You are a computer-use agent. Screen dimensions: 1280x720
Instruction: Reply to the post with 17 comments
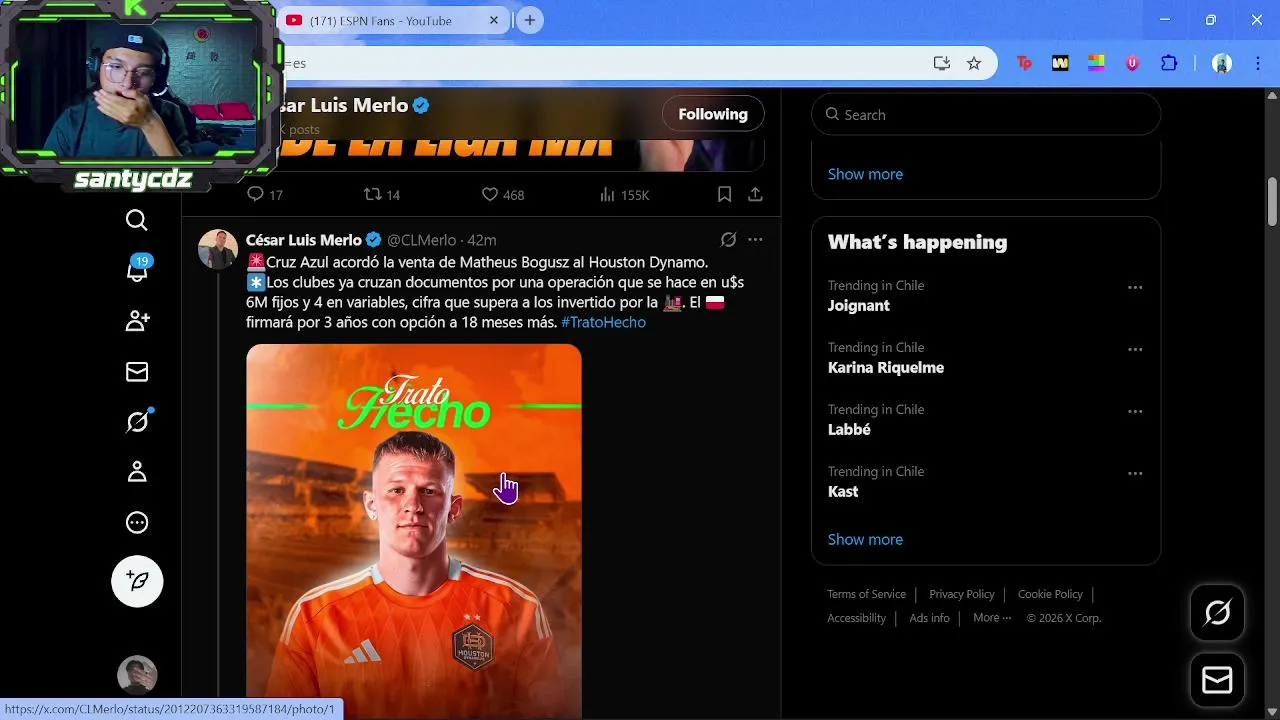[x=265, y=195]
